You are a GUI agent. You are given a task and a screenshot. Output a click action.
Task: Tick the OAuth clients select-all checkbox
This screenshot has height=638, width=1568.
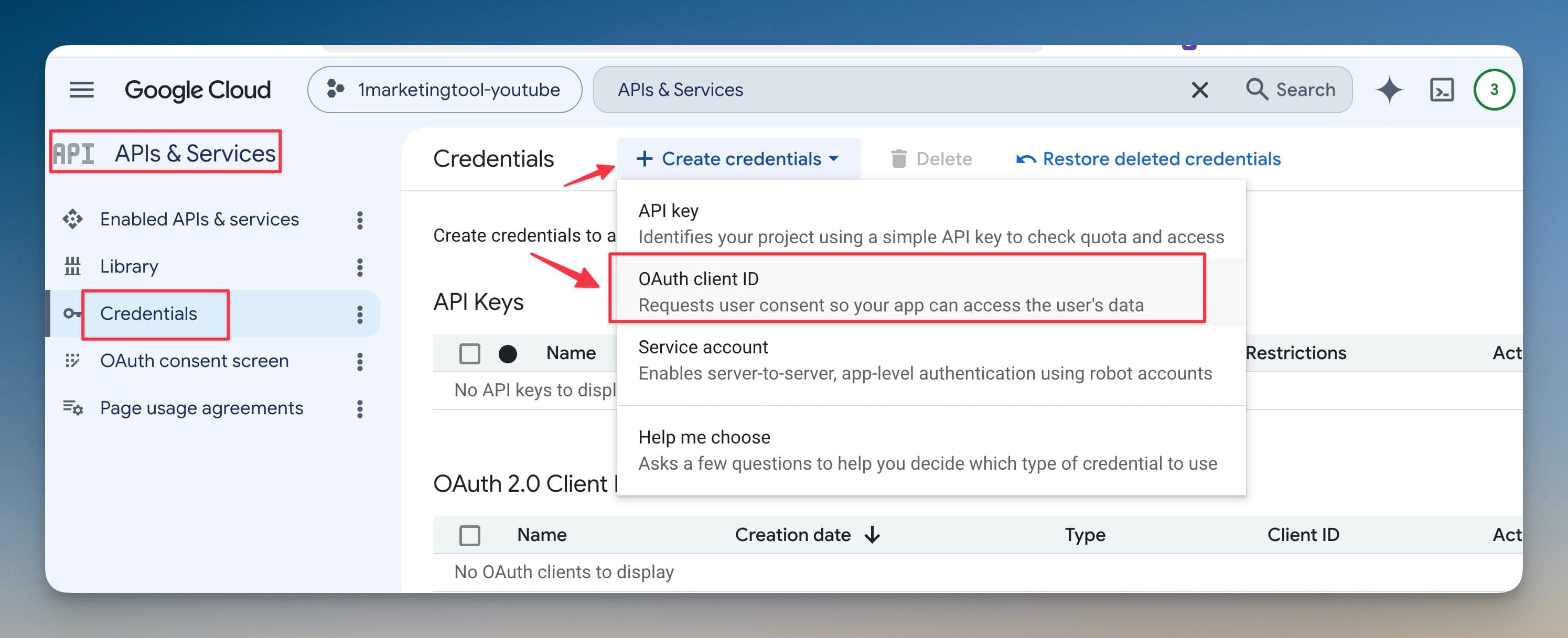click(469, 535)
